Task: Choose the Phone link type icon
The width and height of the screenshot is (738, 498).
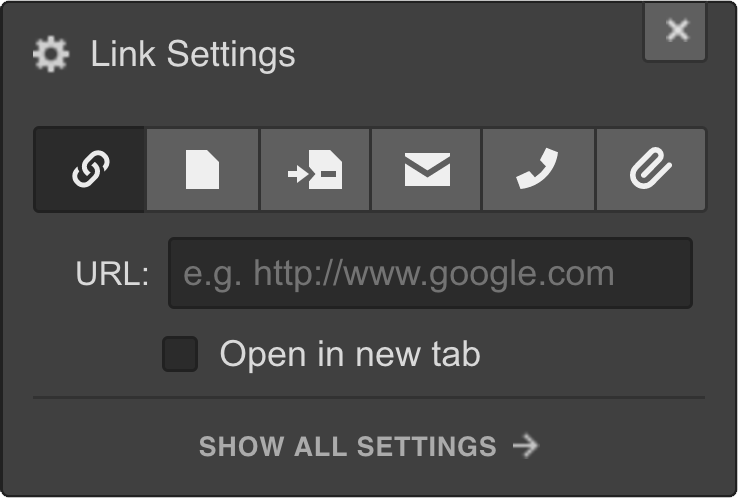Action: point(538,169)
